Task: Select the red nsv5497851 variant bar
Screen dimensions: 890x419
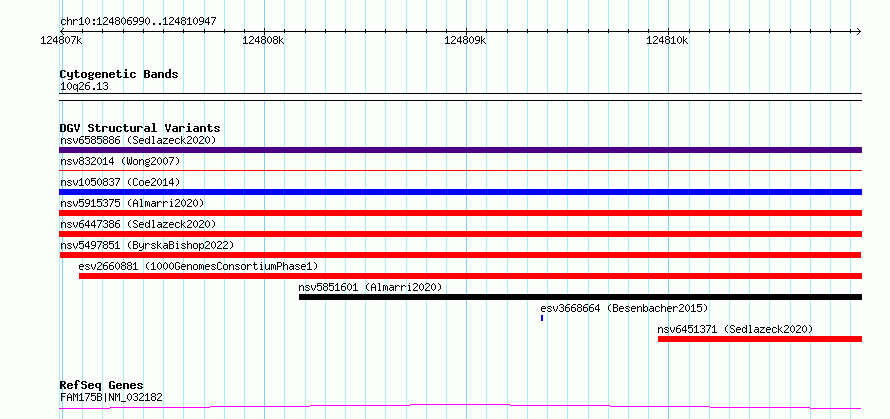Action: [x=460, y=255]
